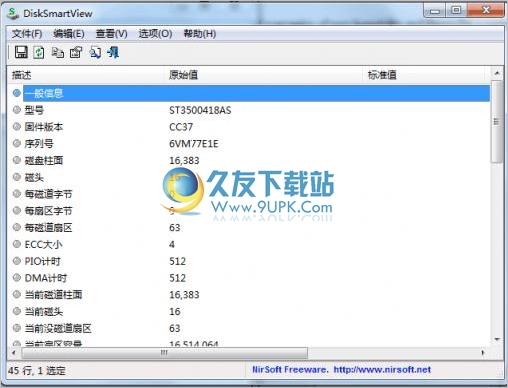Click the 6VM77E1E serial value

[x=194, y=144]
